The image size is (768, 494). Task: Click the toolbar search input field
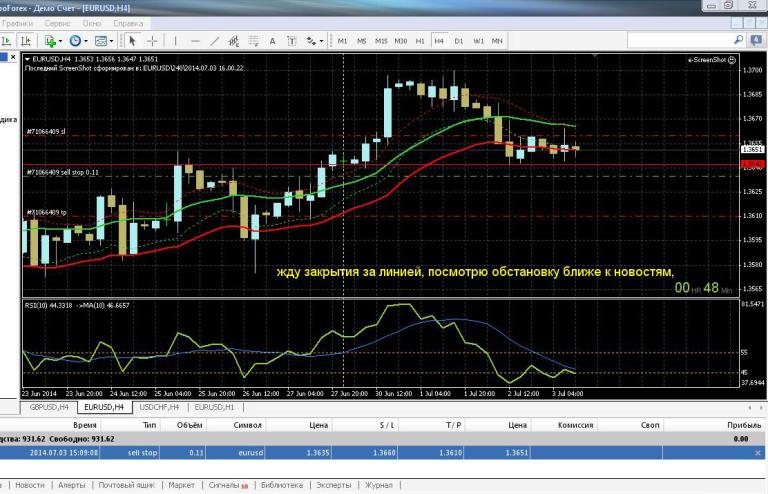[x=680, y=41]
